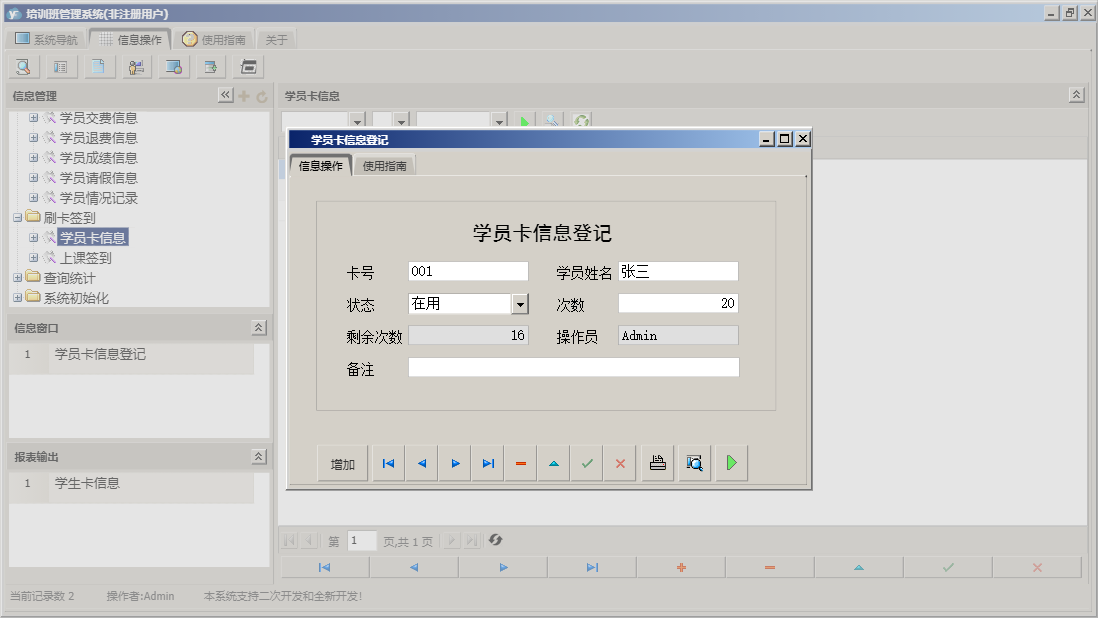Select the search/query toolbar icon
1098x618 pixels.
22,66
